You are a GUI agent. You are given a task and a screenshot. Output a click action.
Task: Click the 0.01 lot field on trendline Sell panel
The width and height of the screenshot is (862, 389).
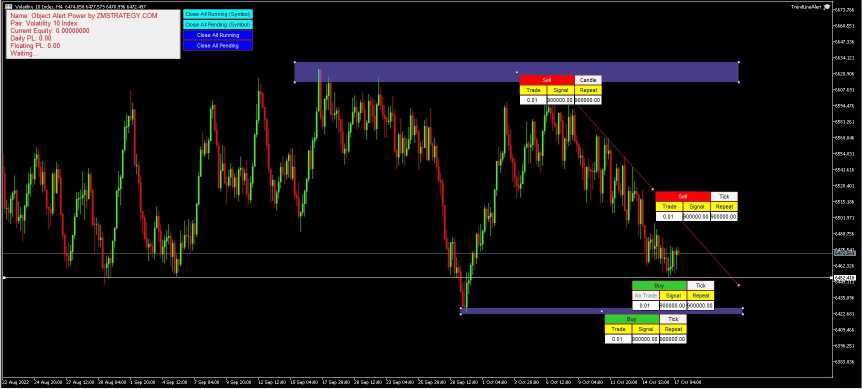coord(668,217)
